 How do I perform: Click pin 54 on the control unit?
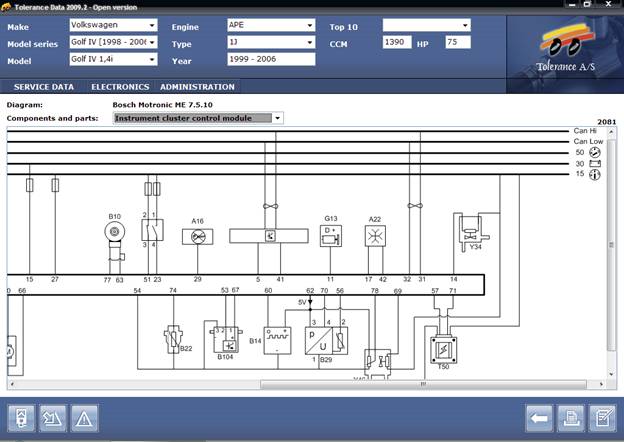coord(137,291)
